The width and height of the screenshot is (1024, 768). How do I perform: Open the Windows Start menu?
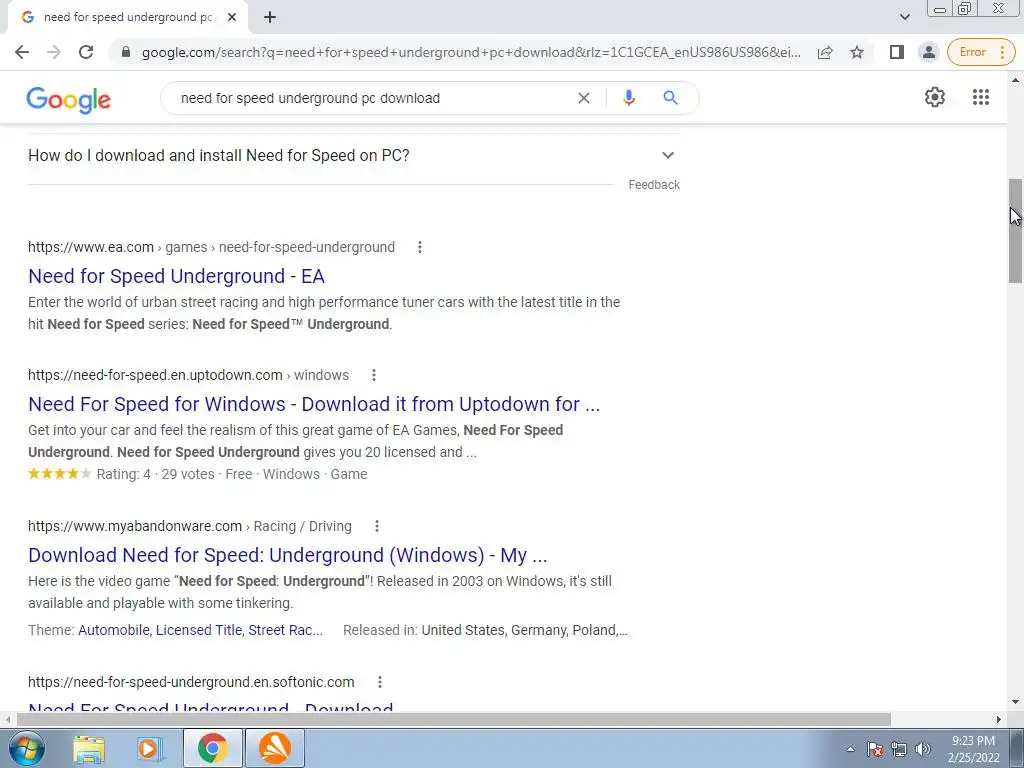[x=25, y=748]
